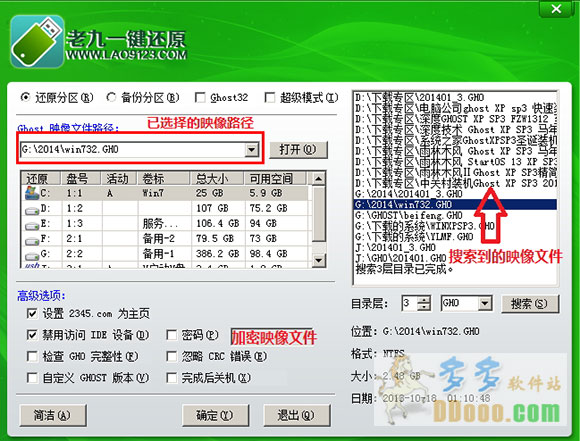
Task: Click the F: drive disk icon
Action: tap(32, 240)
